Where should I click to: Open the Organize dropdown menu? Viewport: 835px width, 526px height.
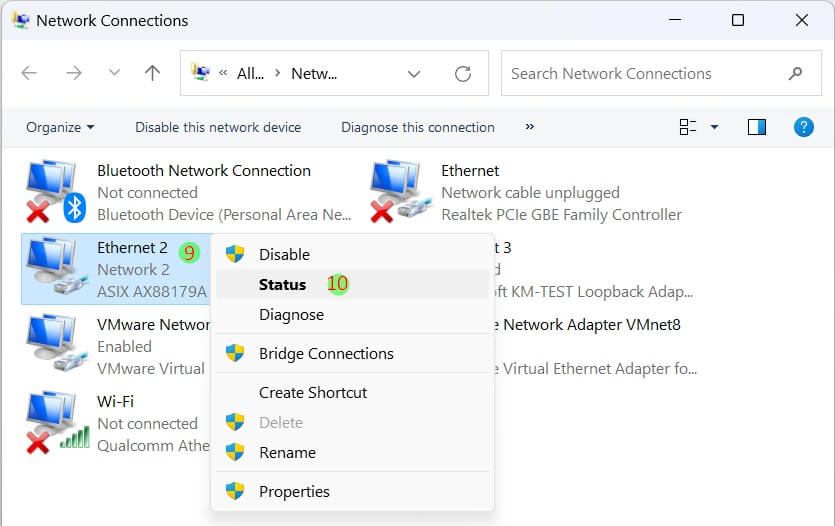pyautogui.click(x=60, y=127)
